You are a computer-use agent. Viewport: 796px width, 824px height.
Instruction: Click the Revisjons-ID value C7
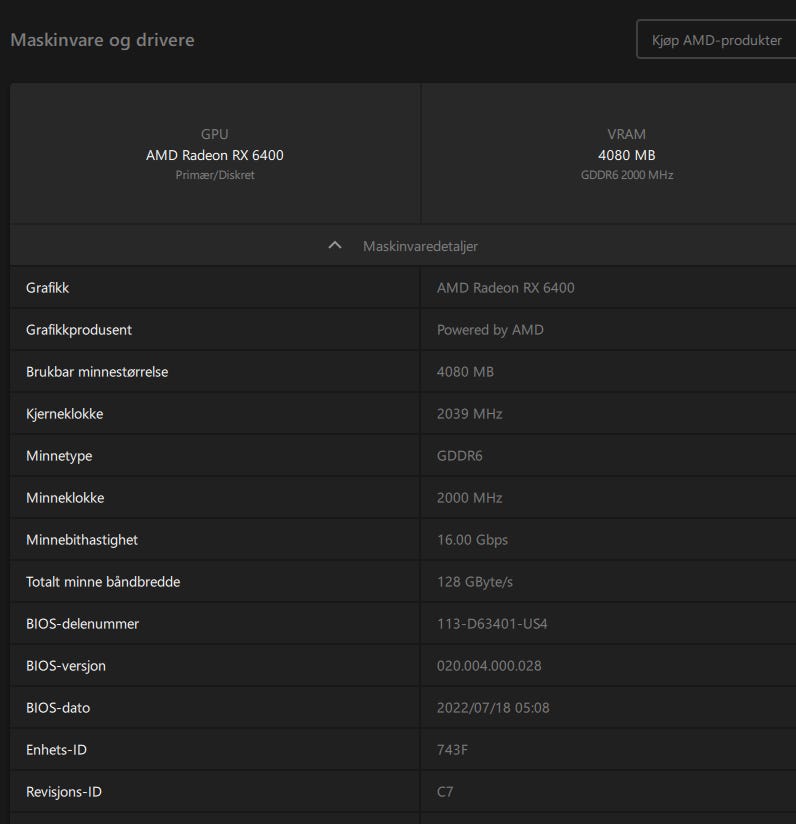tap(445, 792)
